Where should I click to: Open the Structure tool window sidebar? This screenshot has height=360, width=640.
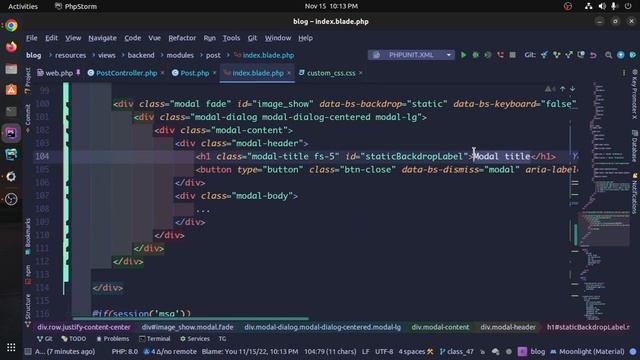point(28,310)
